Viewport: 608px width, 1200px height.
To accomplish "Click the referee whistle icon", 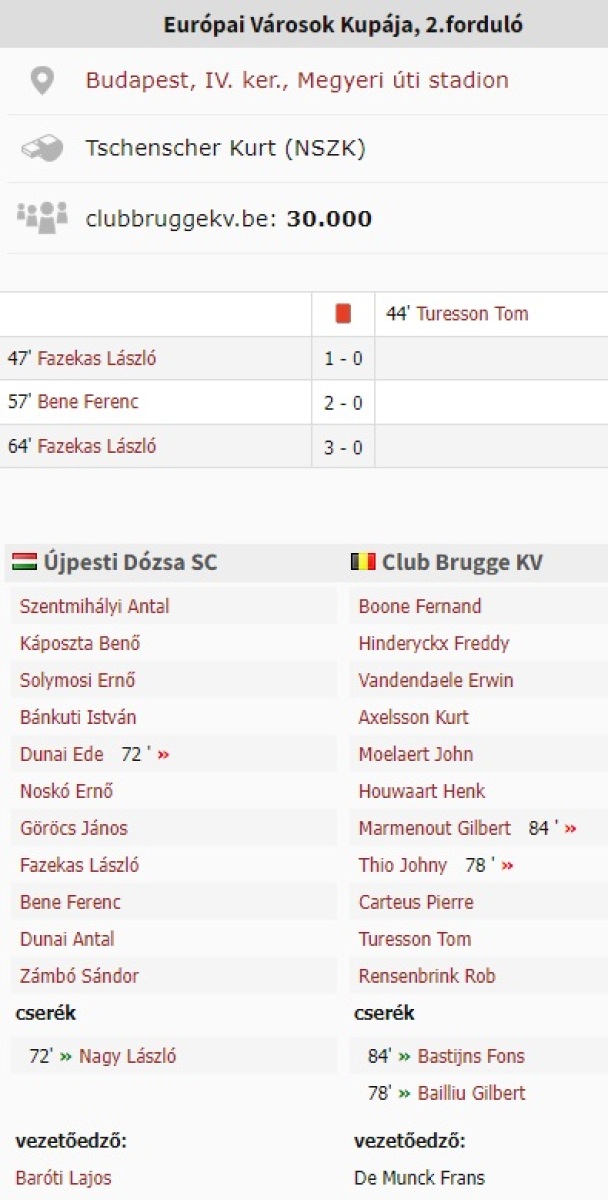I will 42,149.
